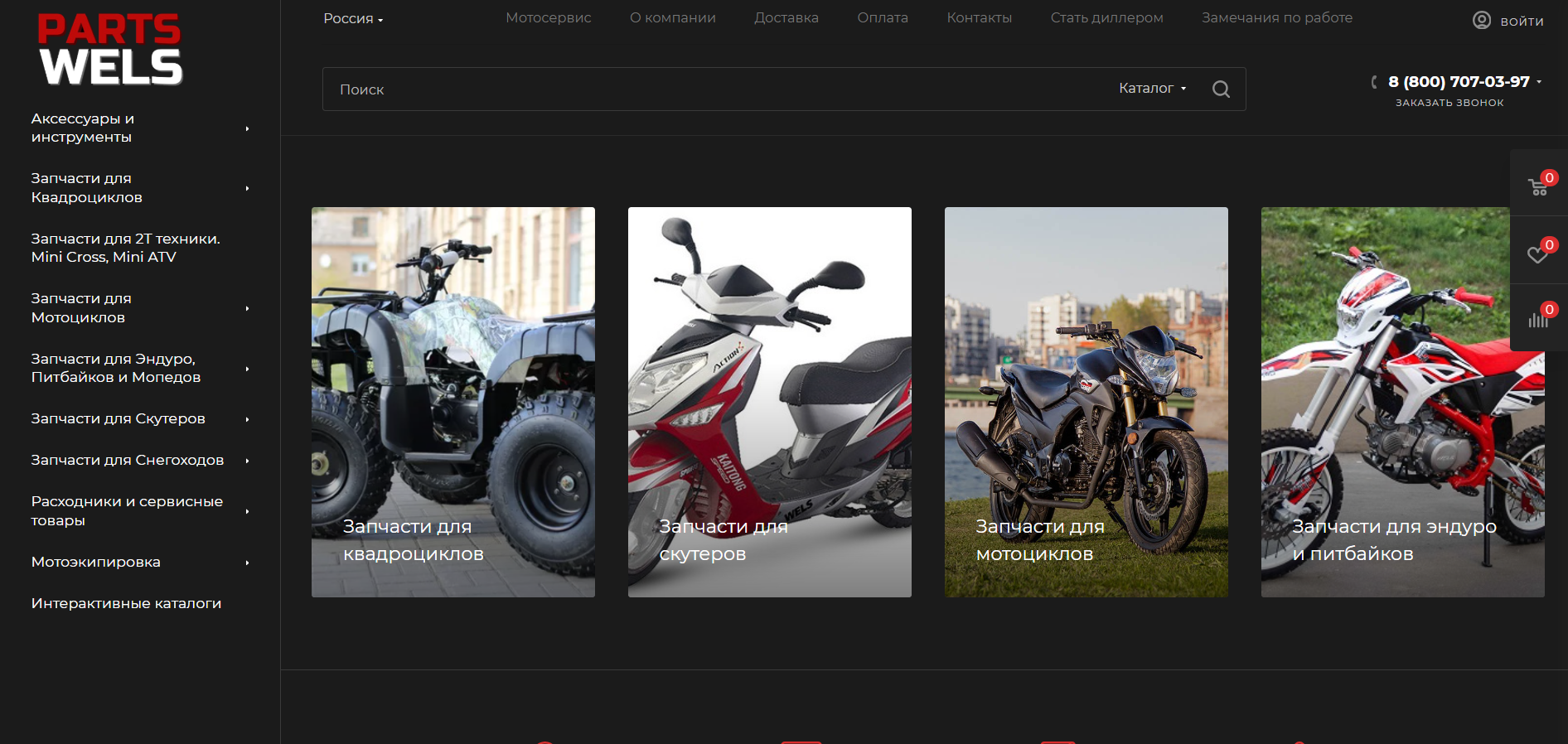Expand the phone number dropdown arrow
Viewport: 1568px width, 744px height.
[x=1539, y=82]
